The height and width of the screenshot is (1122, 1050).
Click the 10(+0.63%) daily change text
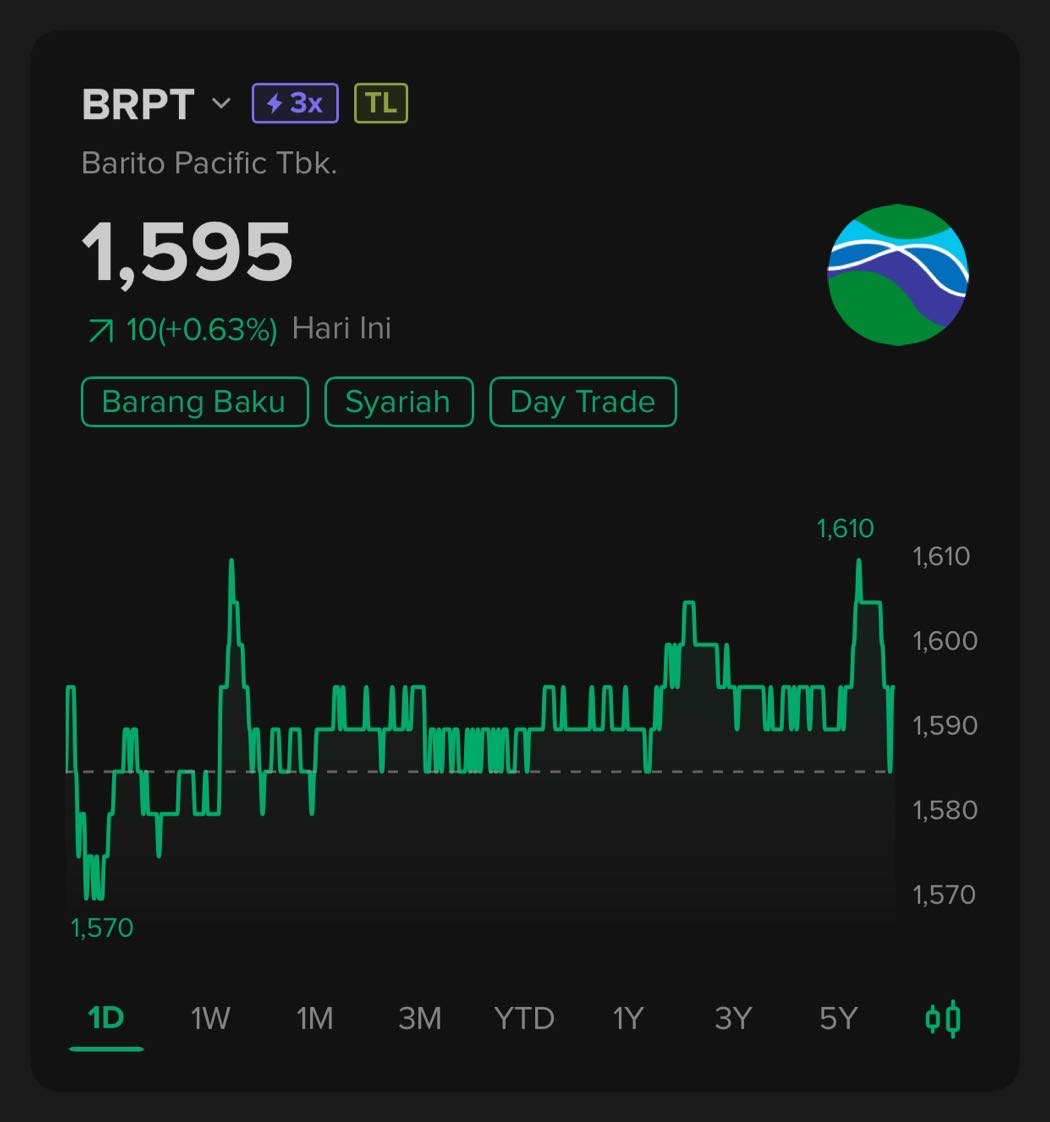(195, 326)
